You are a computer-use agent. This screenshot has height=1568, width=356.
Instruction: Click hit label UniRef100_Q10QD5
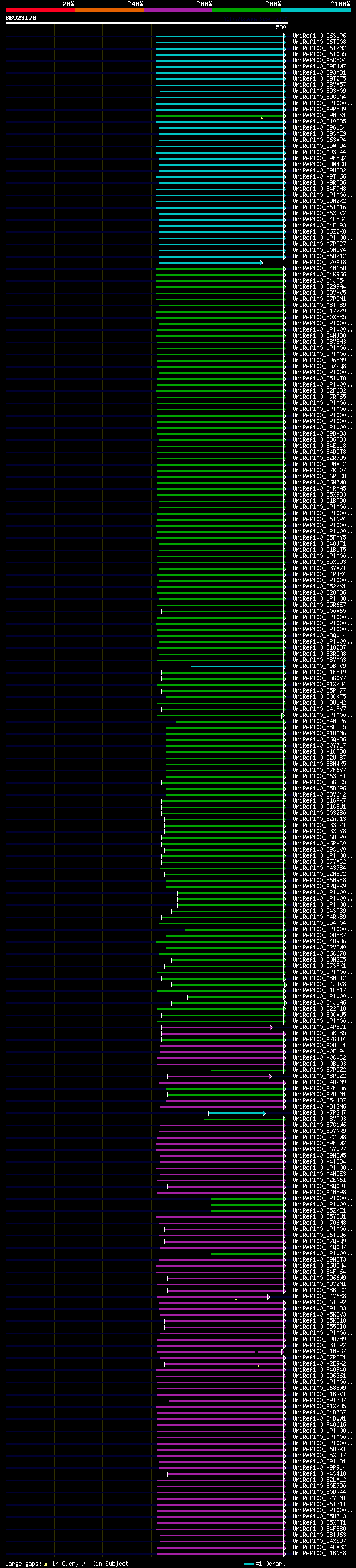tap(319, 122)
